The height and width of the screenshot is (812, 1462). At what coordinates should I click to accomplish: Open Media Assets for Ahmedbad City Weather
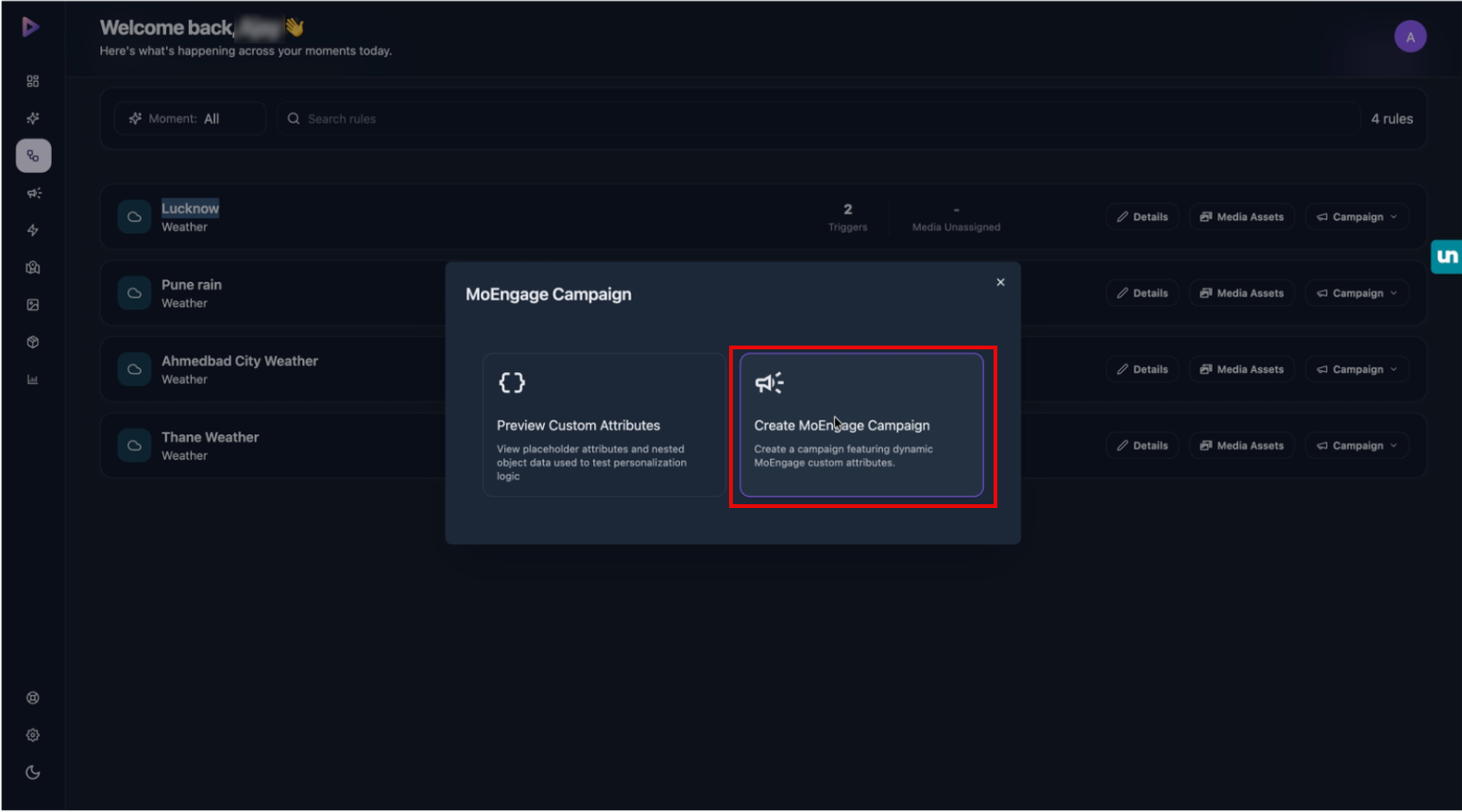click(x=1242, y=369)
